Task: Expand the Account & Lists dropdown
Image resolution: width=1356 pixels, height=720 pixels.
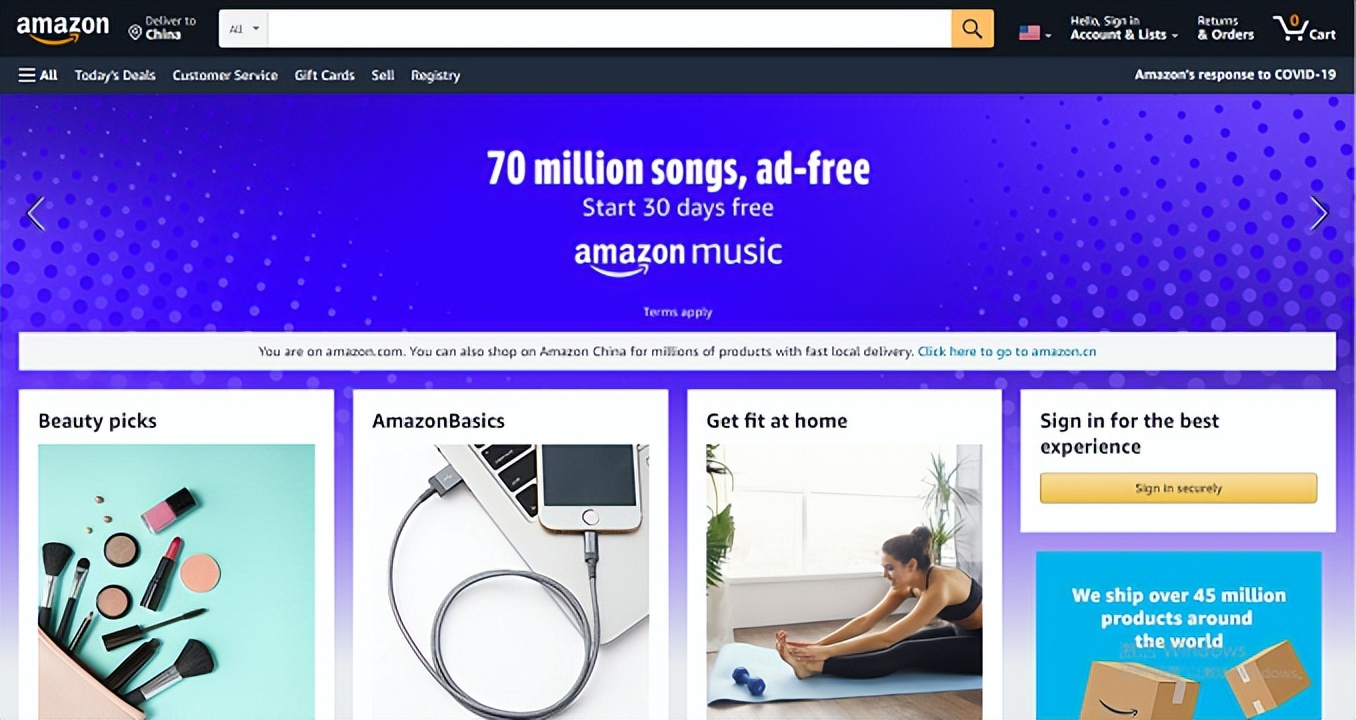Action: coord(1124,28)
